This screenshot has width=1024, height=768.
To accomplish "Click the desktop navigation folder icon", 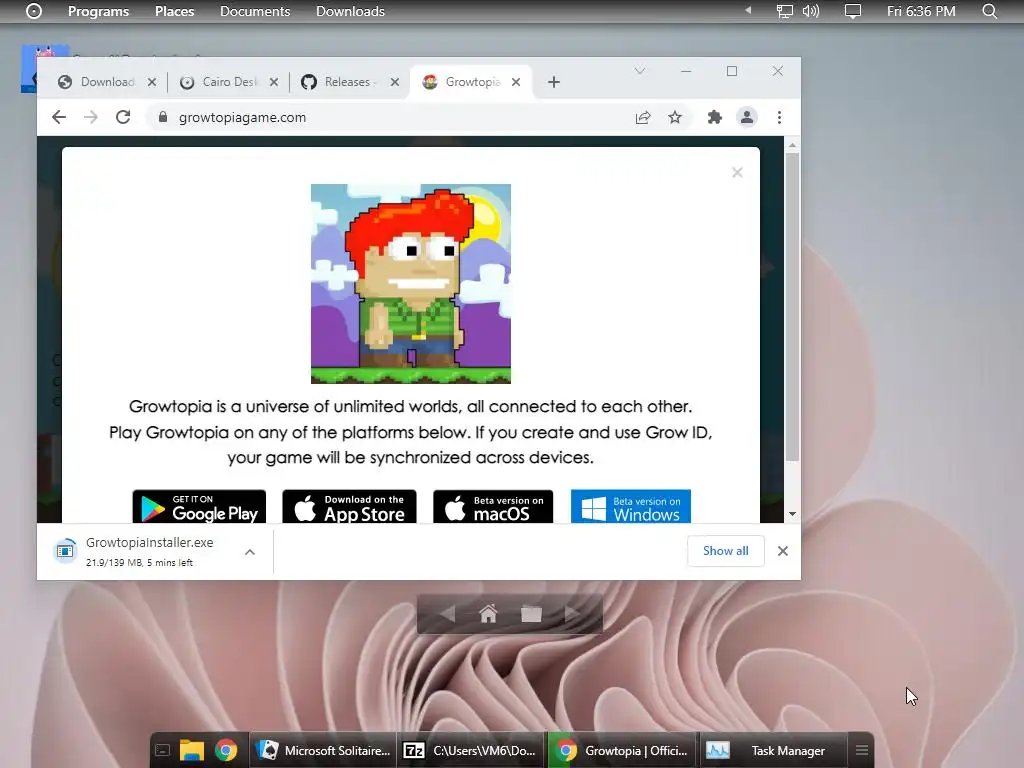I will tap(532, 614).
